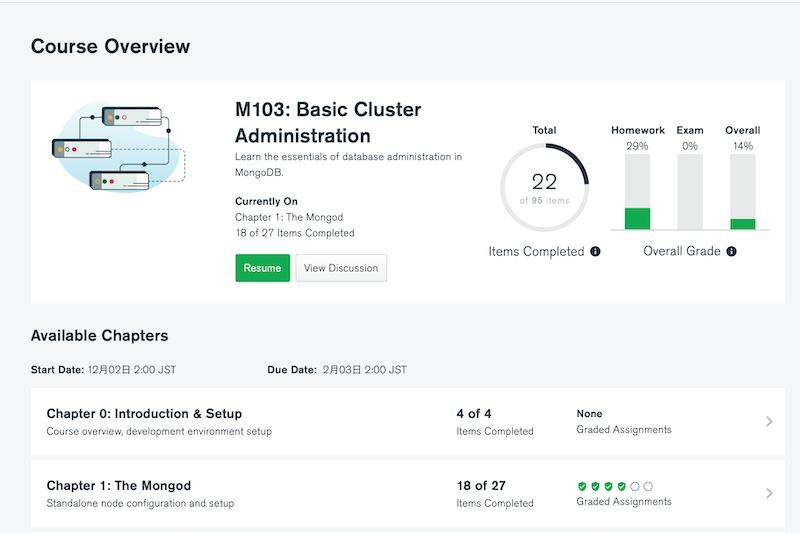The width and height of the screenshot is (800, 533).
Task: Click the Course Overview heading
Action: pyautogui.click(x=110, y=46)
